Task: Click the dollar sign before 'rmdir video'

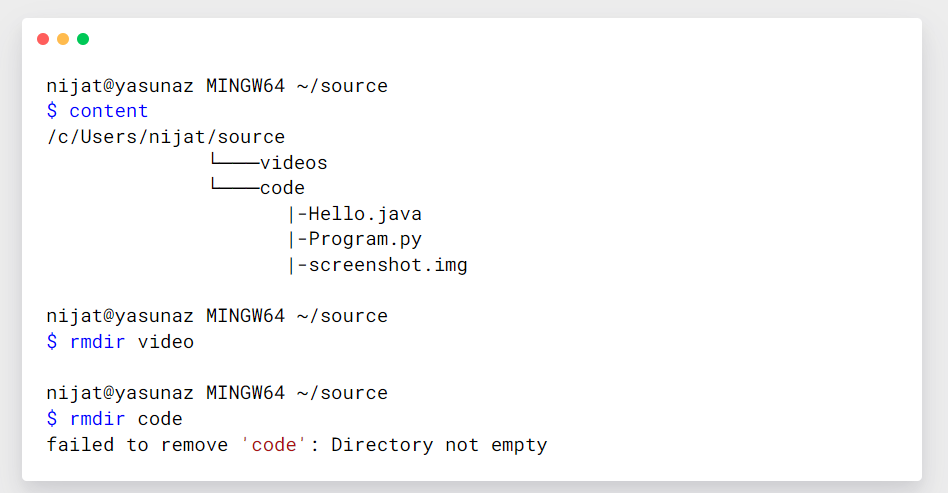Action: 52,342
